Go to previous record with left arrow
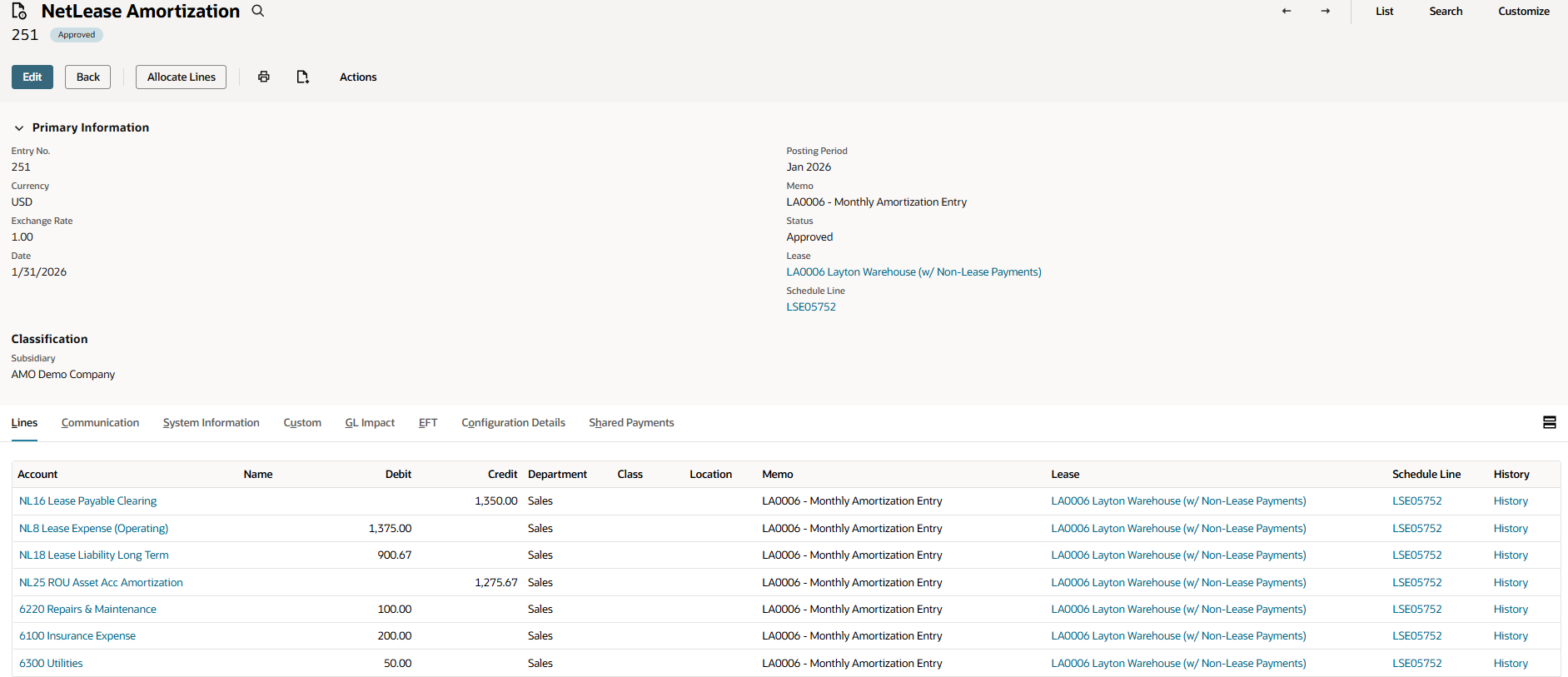Screen dimensions: 1568x677 [x=1287, y=11]
